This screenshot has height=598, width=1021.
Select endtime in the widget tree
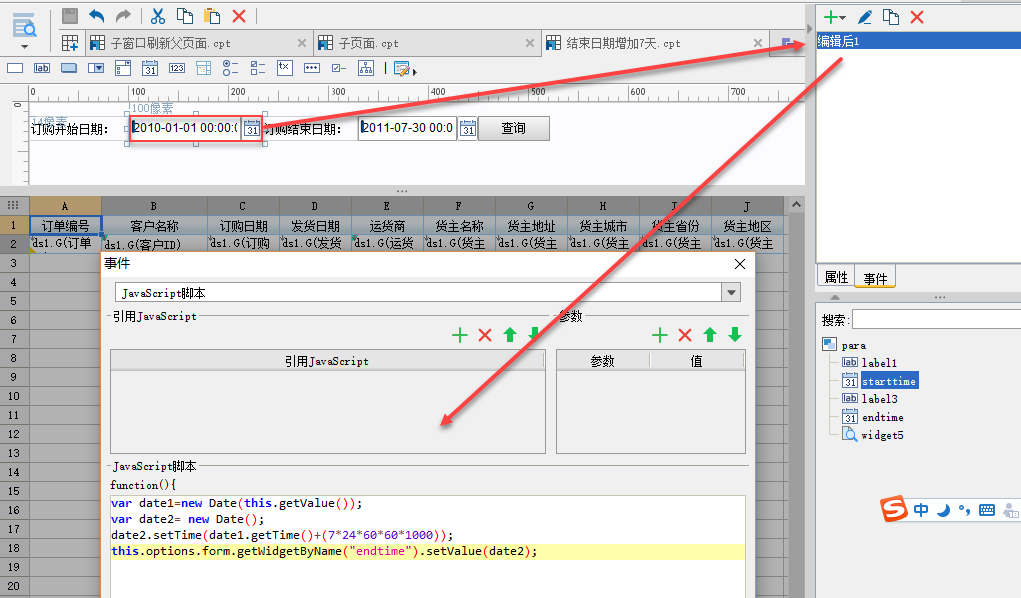coord(882,417)
